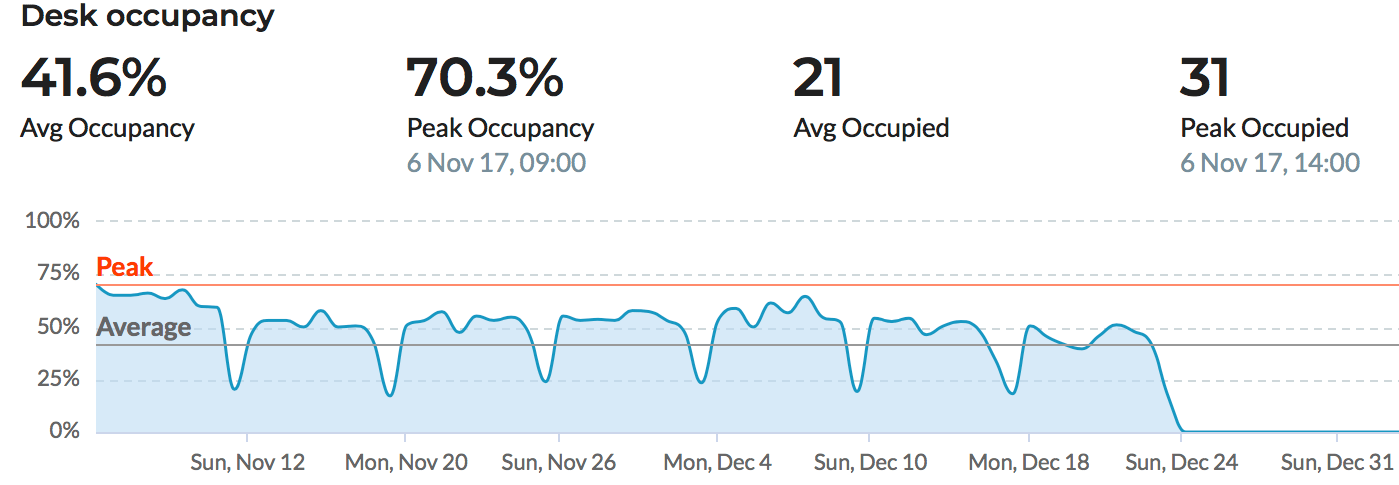The width and height of the screenshot is (1399, 485).
Task: Click the Sun, Dec 10 axis label
Action: tap(870, 463)
